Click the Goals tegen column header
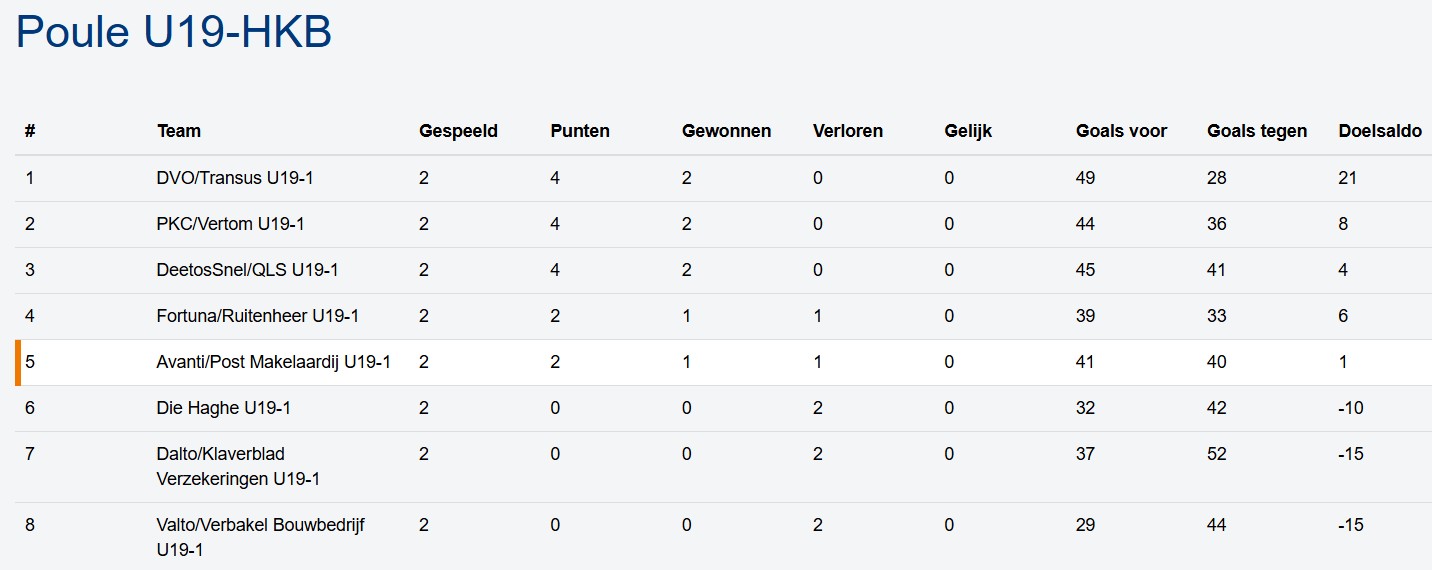Viewport: 1432px width, 570px height. click(x=1257, y=131)
